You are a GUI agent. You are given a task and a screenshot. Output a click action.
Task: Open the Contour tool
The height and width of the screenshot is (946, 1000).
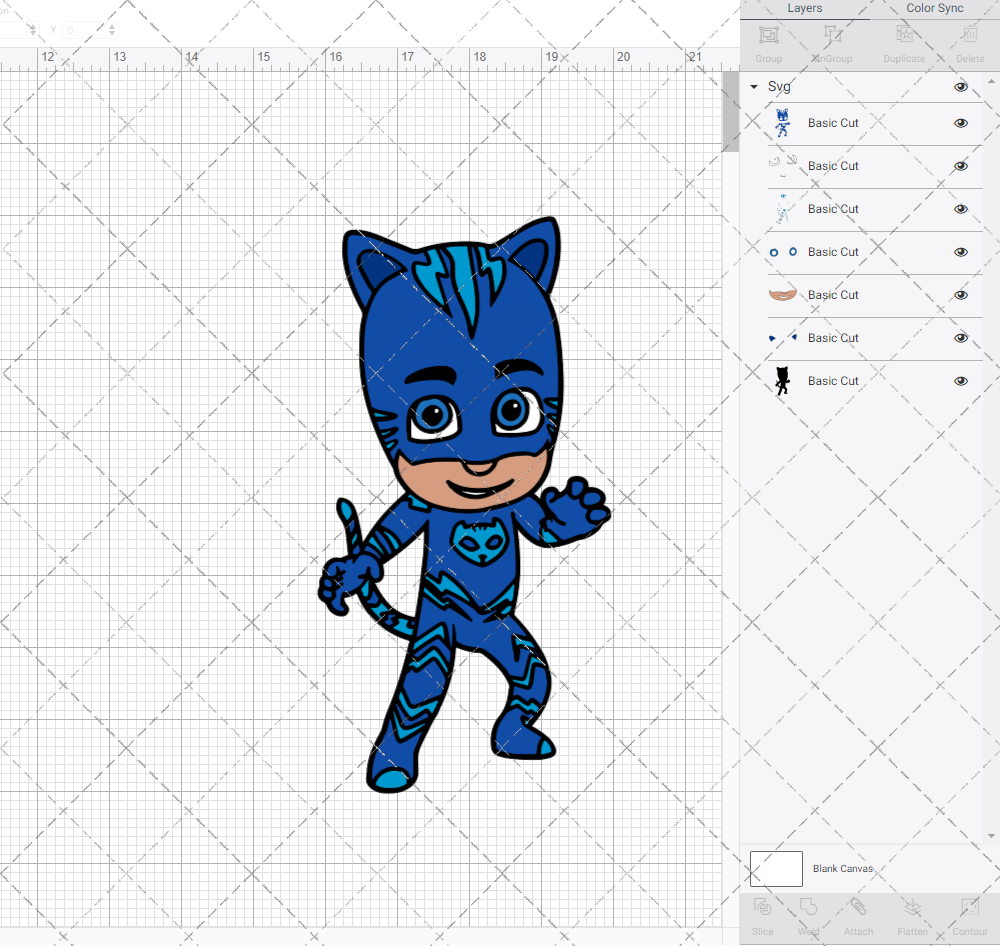[x=969, y=907]
